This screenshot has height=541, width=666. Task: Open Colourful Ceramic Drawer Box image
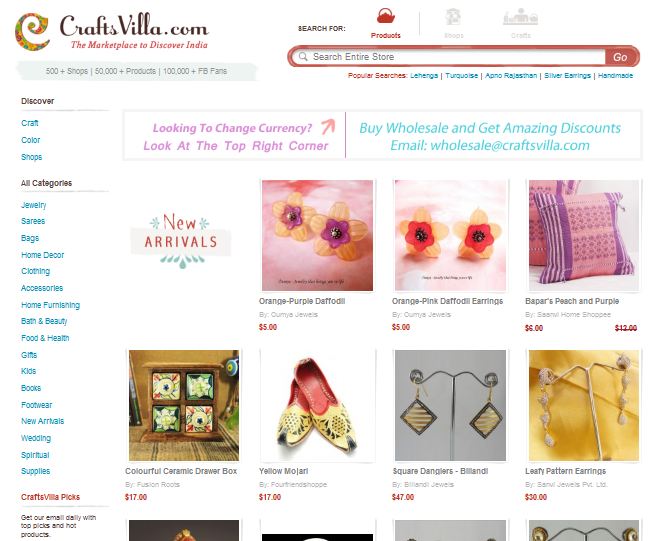pos(184,406)
